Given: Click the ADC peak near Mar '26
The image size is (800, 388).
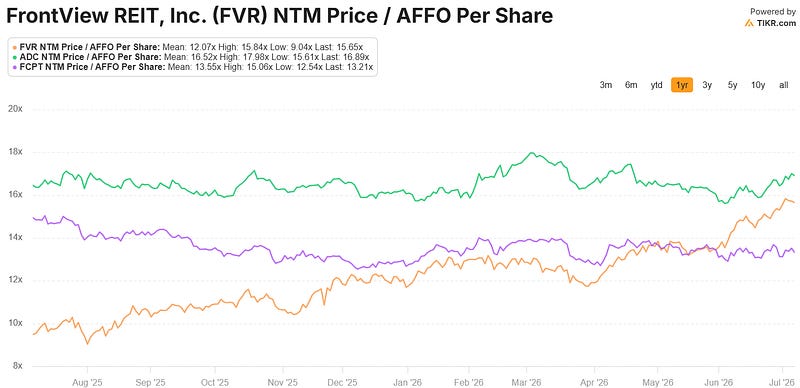Looking at the screenshot, I should (532, 153).
